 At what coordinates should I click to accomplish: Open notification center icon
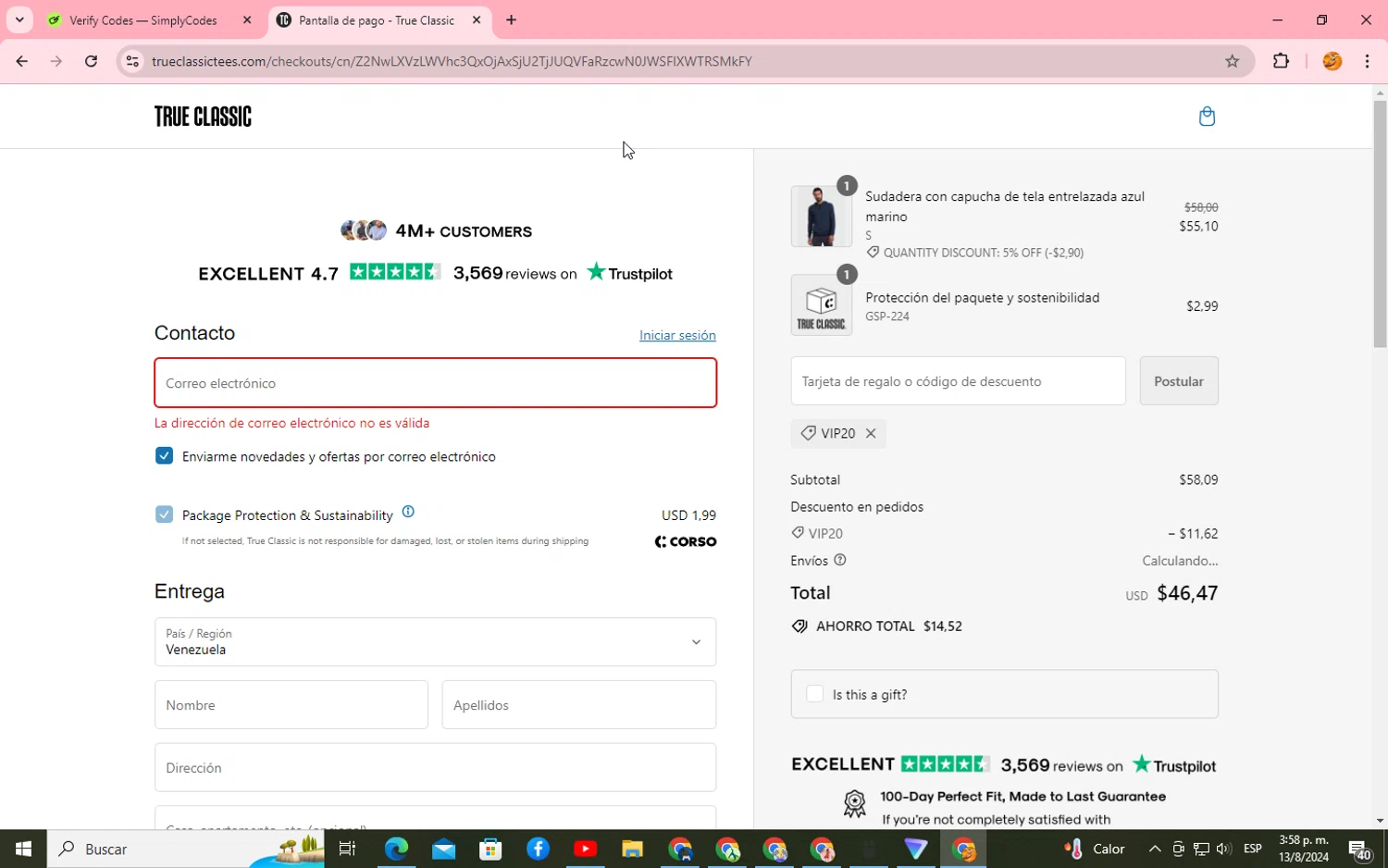click(x=1359, y=849)
